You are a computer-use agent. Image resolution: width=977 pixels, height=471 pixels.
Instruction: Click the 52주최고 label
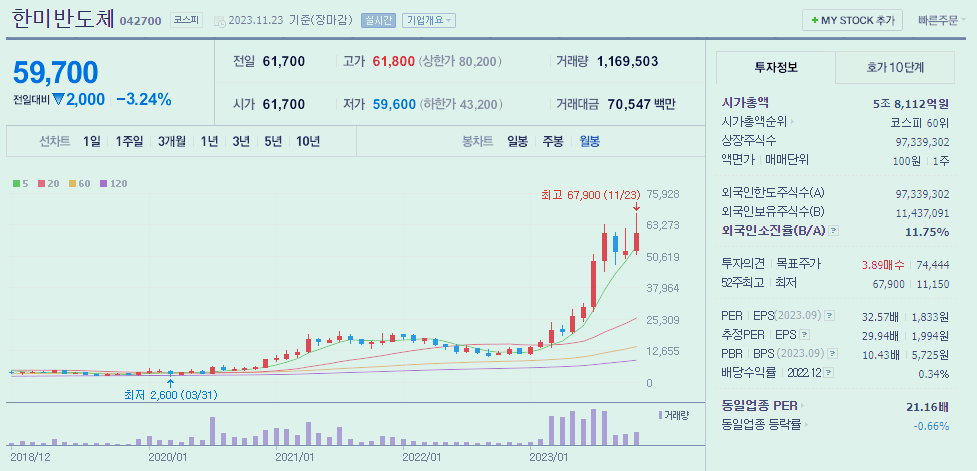pyautogui.click(x=742, y=283)
